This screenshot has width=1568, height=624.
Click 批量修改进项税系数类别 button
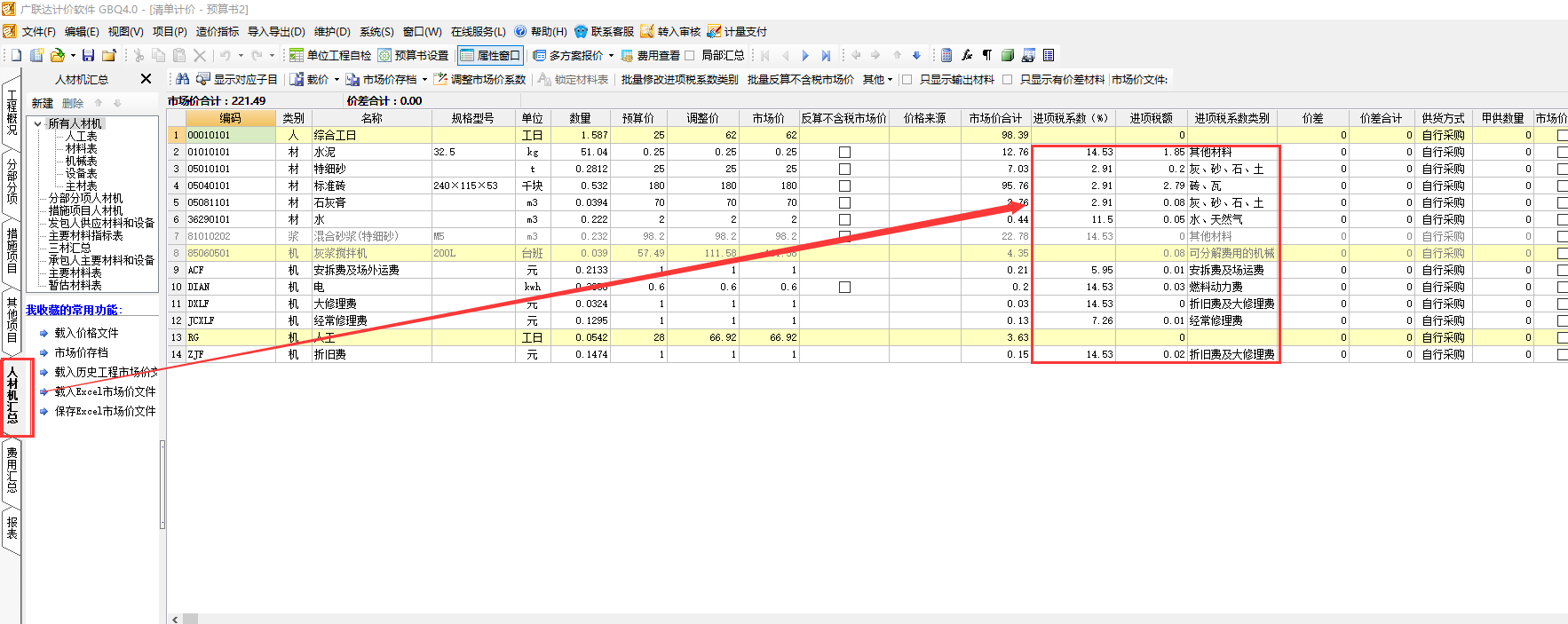(x=679, y=79)
